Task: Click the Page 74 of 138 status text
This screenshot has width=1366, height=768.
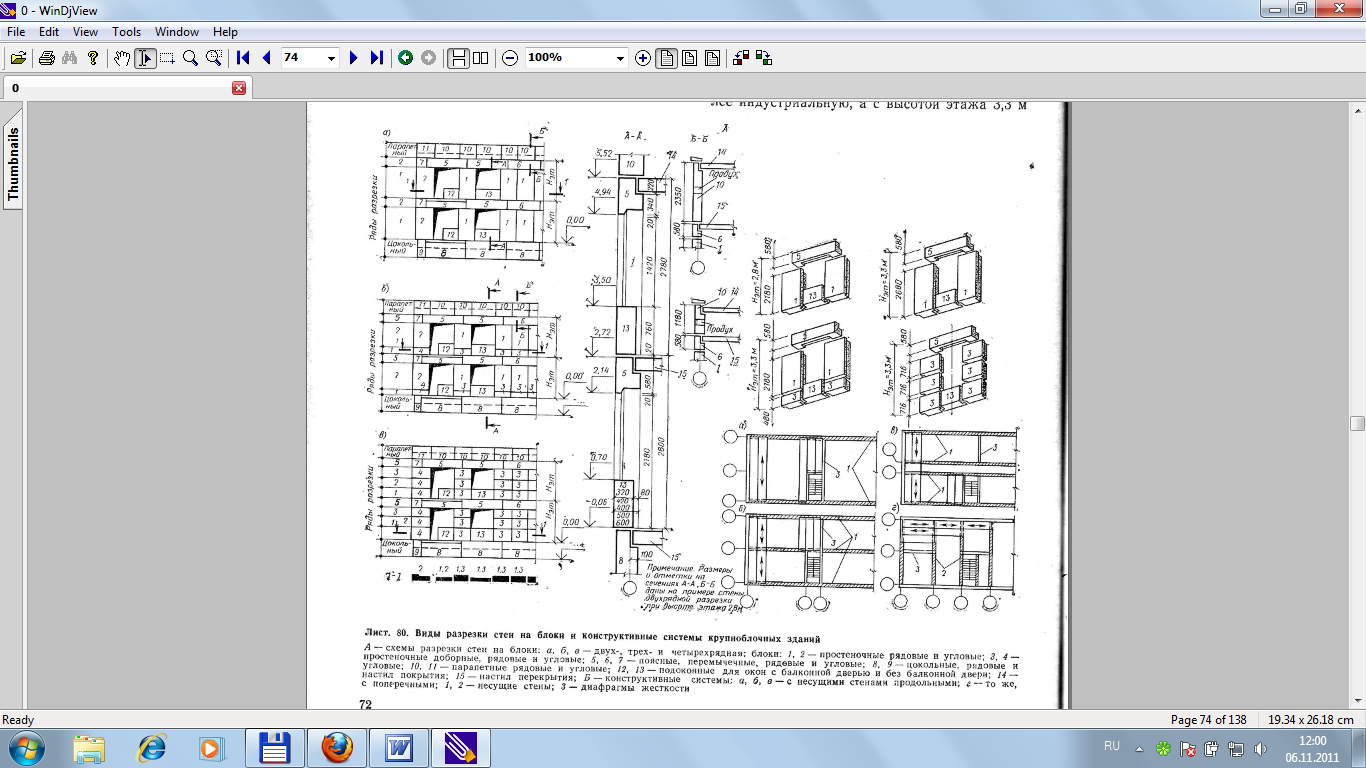Action: click(1208, 720)
